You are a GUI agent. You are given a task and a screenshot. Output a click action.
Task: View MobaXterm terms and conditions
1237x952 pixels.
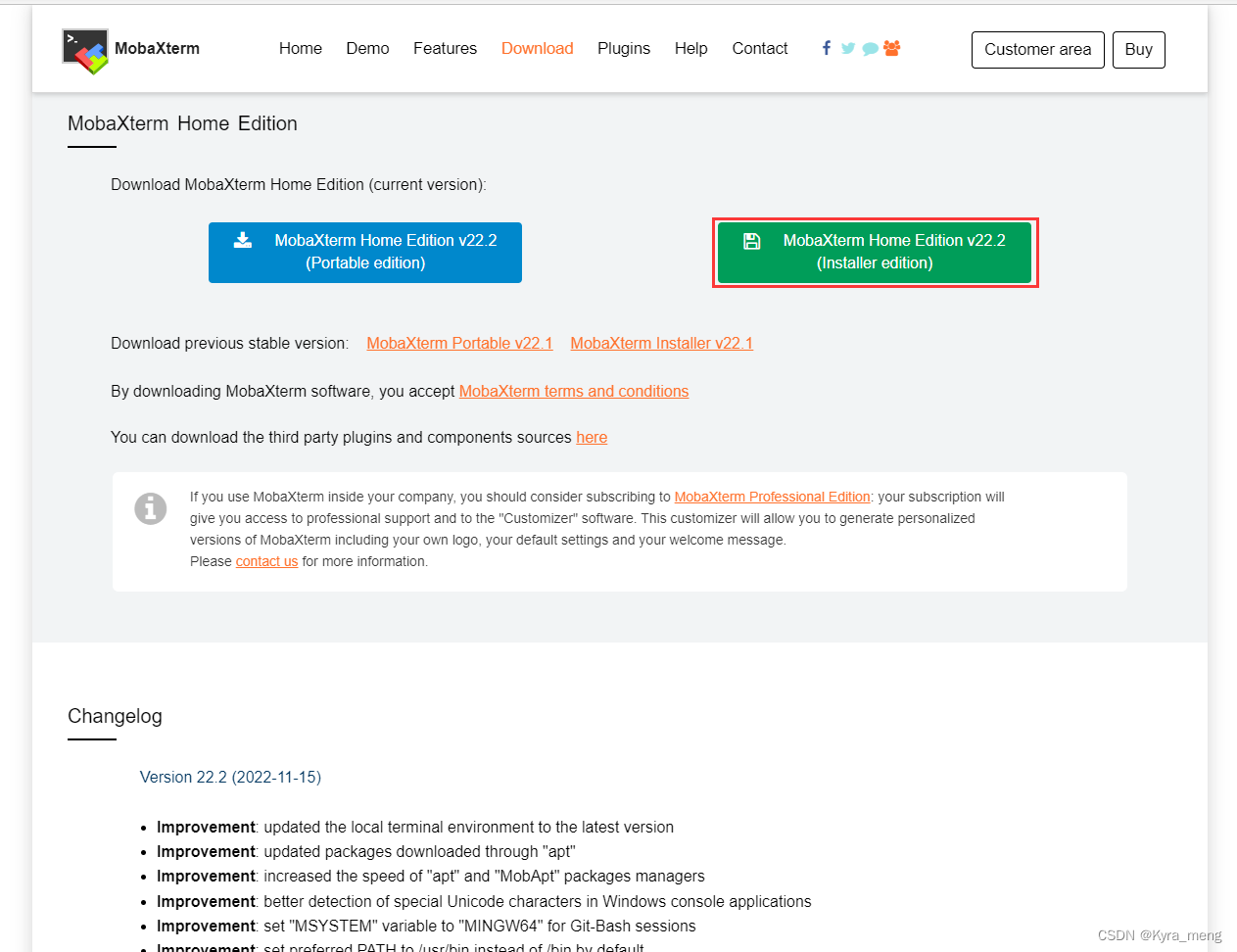[574, 391]
